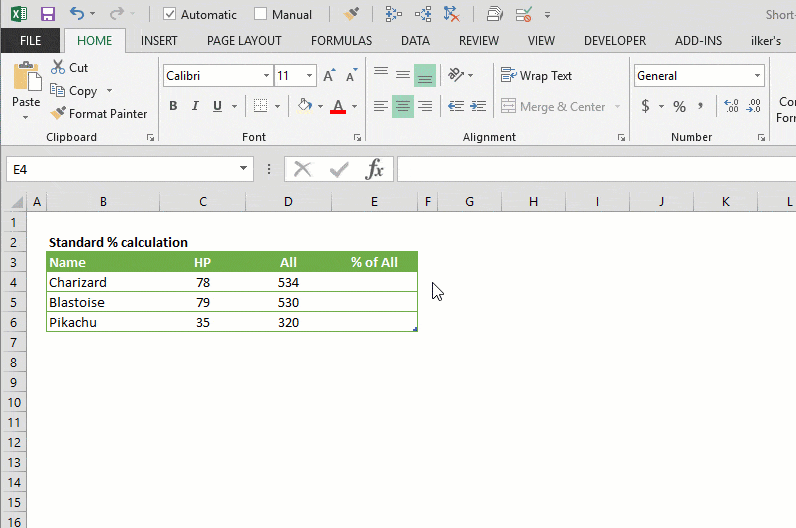Toggle Align Right

pos(425,106)
